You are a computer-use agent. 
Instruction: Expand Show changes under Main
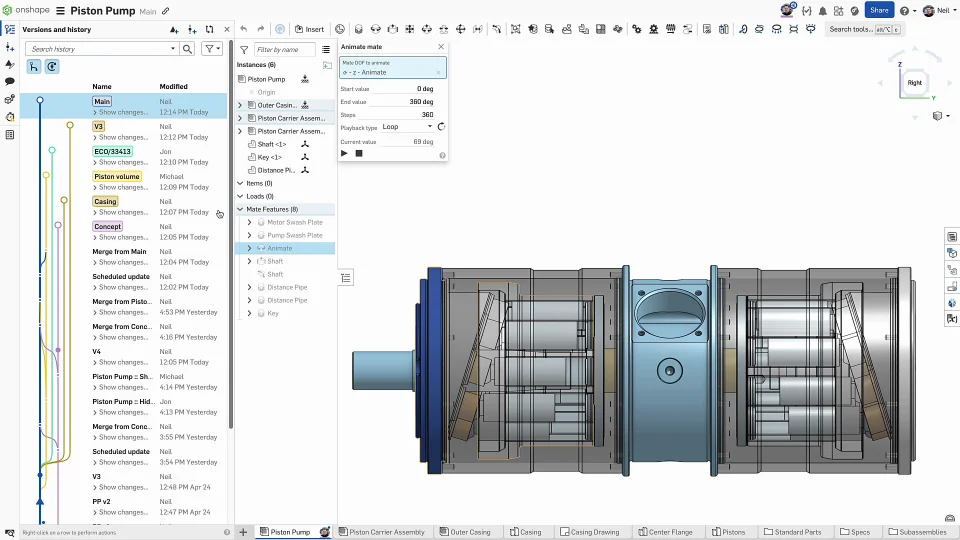point(121,113)
